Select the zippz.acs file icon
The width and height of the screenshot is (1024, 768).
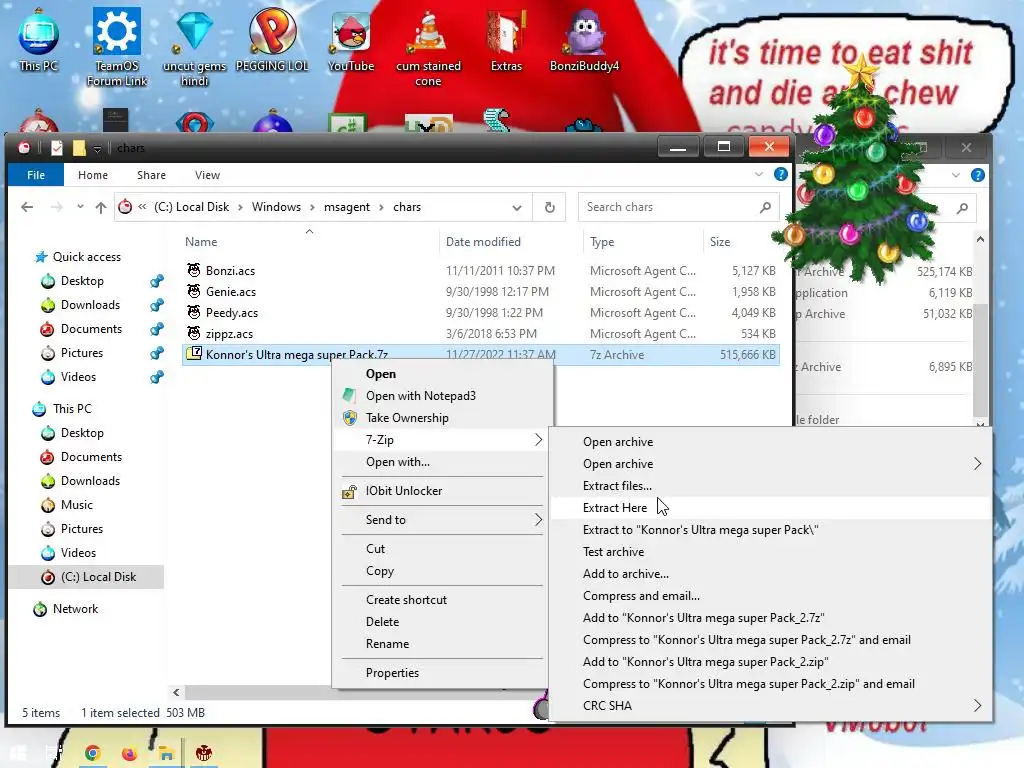[193, 333]
